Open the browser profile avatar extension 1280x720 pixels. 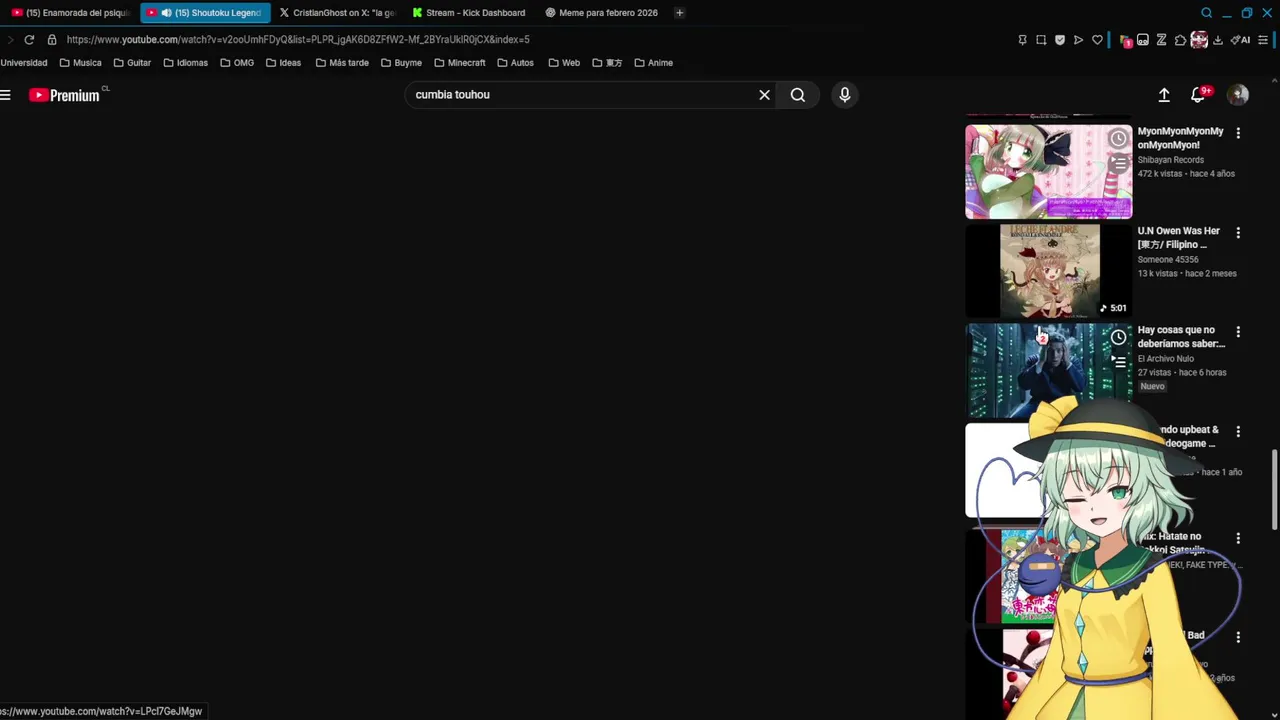click(1199, 40)
